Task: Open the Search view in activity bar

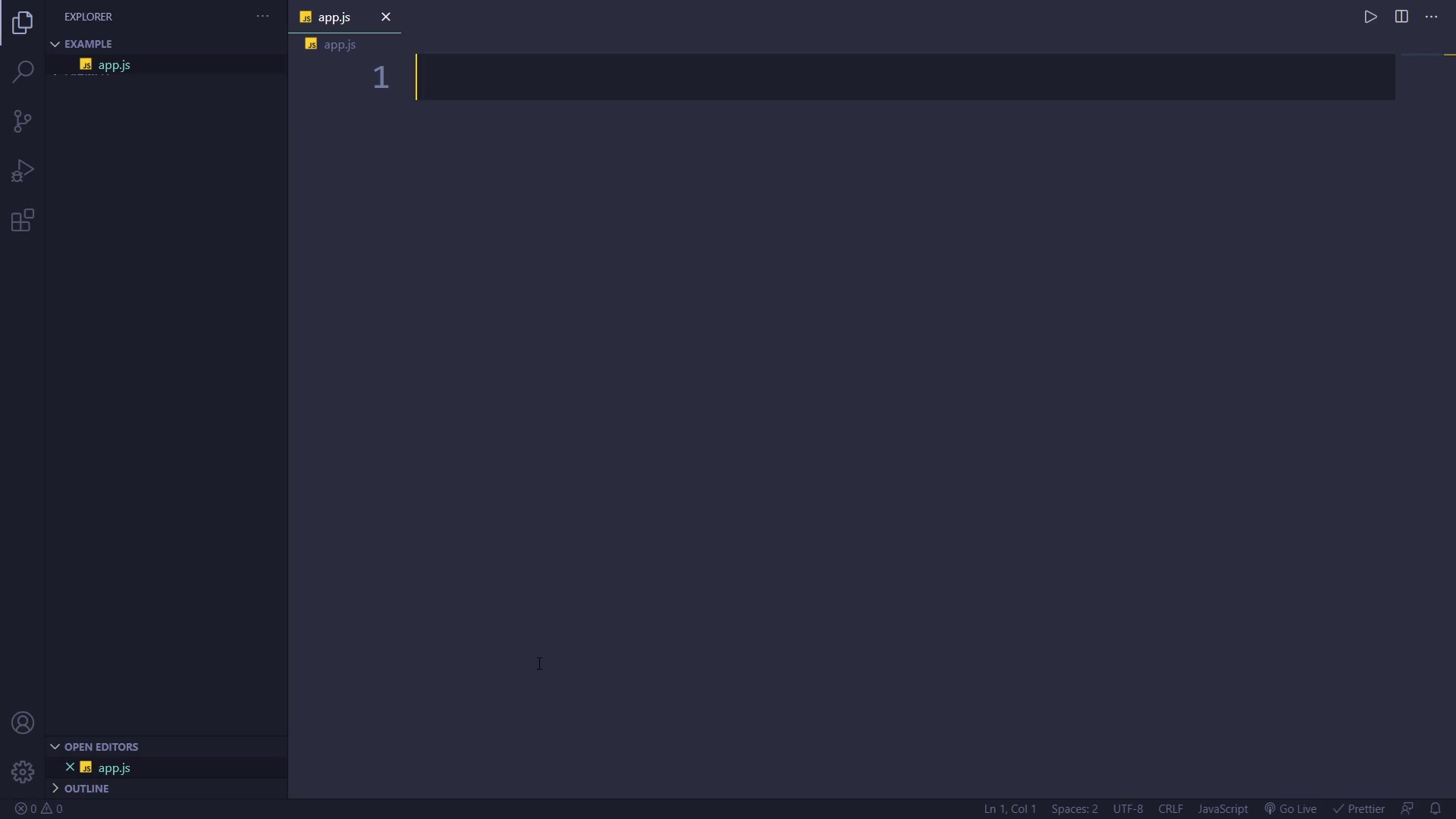Action: [23, 72]
